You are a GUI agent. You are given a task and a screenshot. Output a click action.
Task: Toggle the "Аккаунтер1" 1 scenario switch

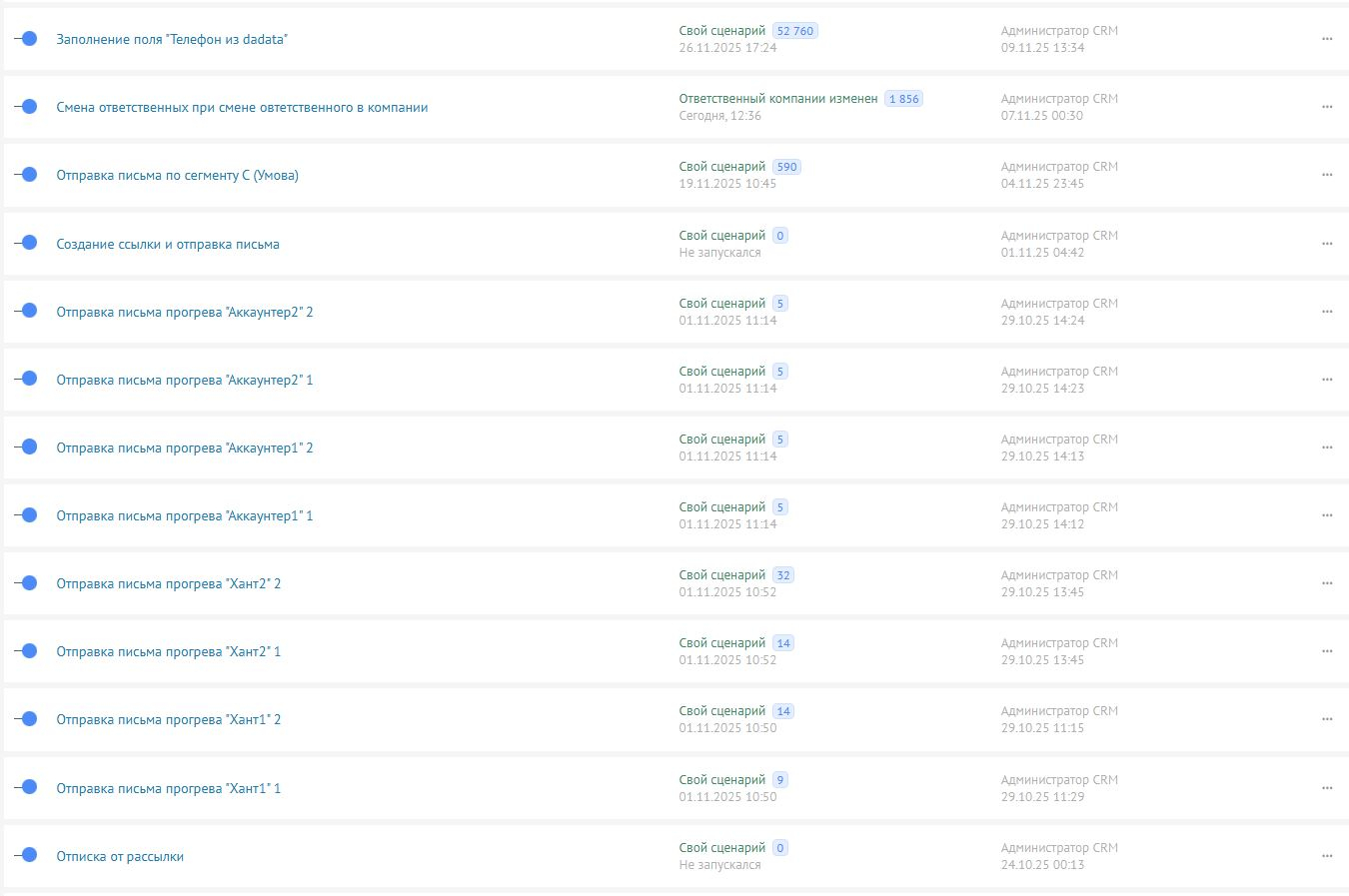coord(27,514)
